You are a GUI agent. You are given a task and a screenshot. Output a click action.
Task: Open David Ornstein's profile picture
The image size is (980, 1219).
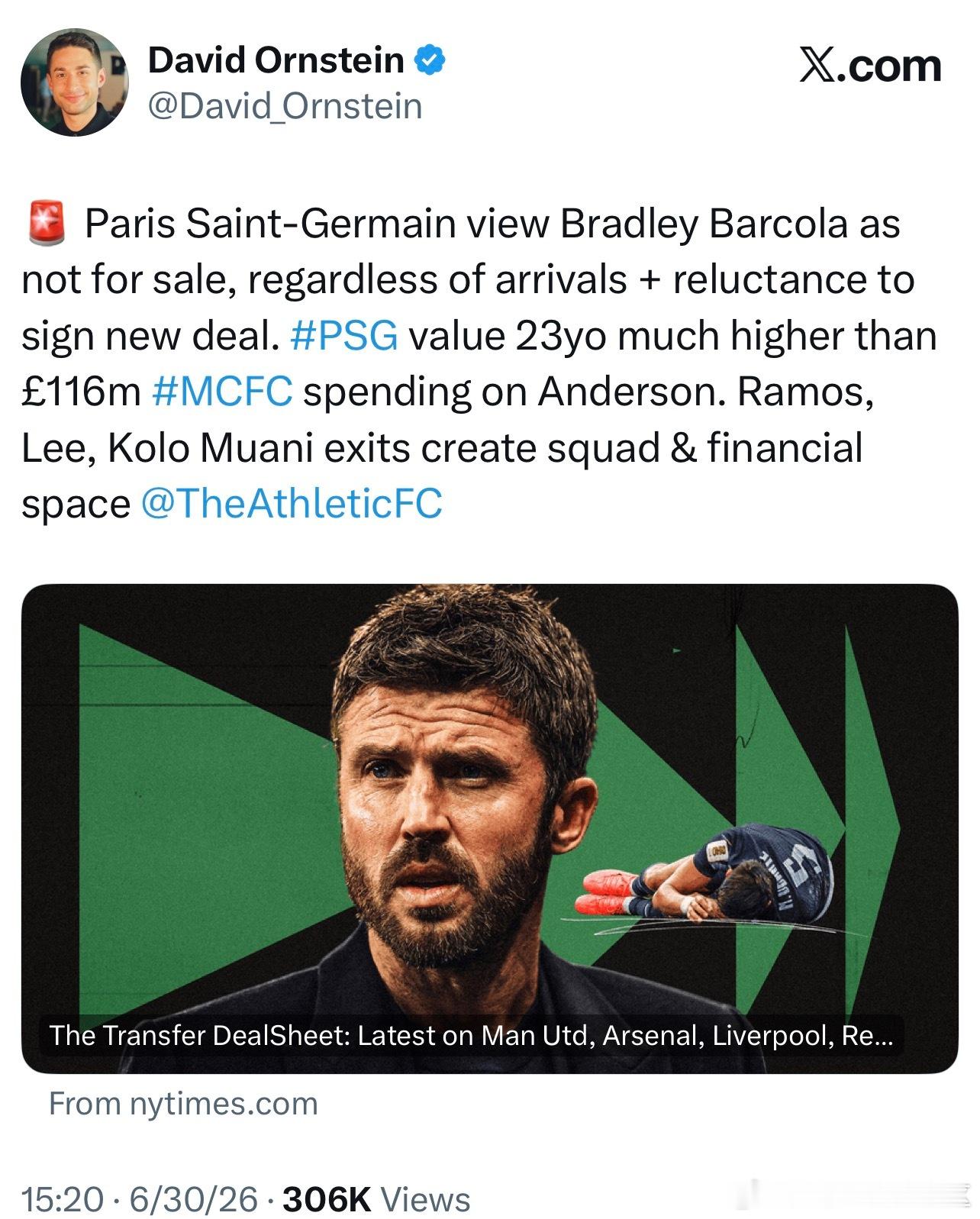(x=75, y=82)
